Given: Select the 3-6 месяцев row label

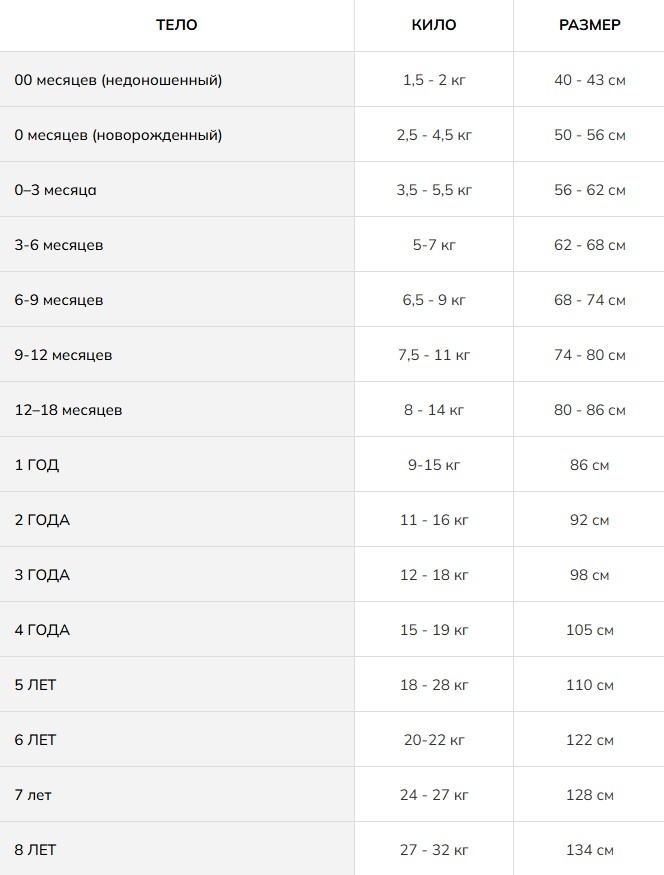Looking at the screenshot, I should (59, 245).
